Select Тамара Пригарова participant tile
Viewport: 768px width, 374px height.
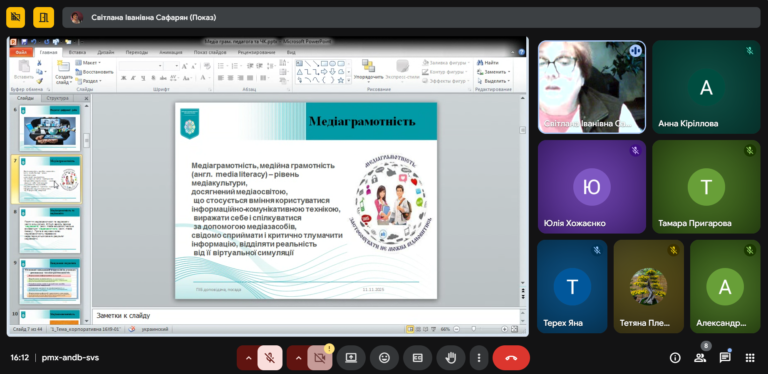click(x=706, y=187)
